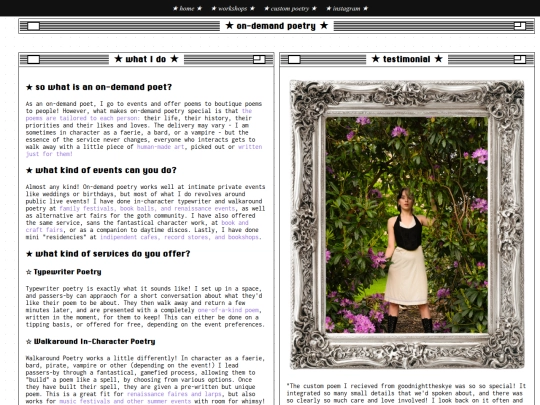Click close box on on-demand poetry title bar
Viewport: 540px width, 405px height.
(33, 26)
